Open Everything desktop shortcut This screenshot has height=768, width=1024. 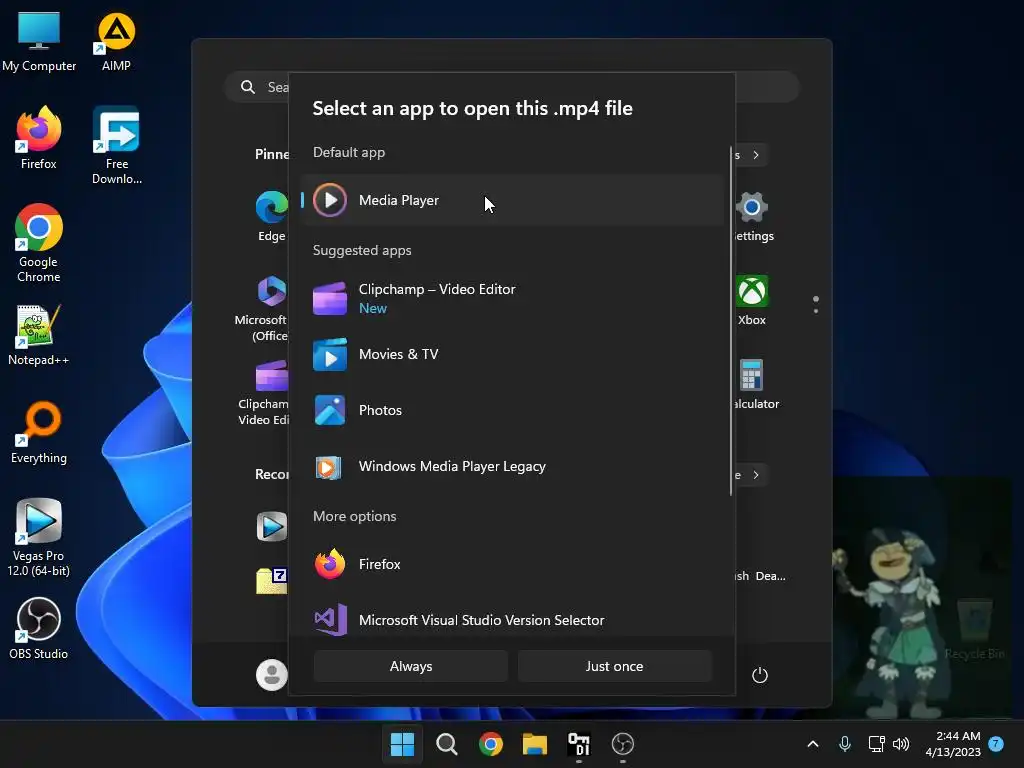tap(39, 432)
